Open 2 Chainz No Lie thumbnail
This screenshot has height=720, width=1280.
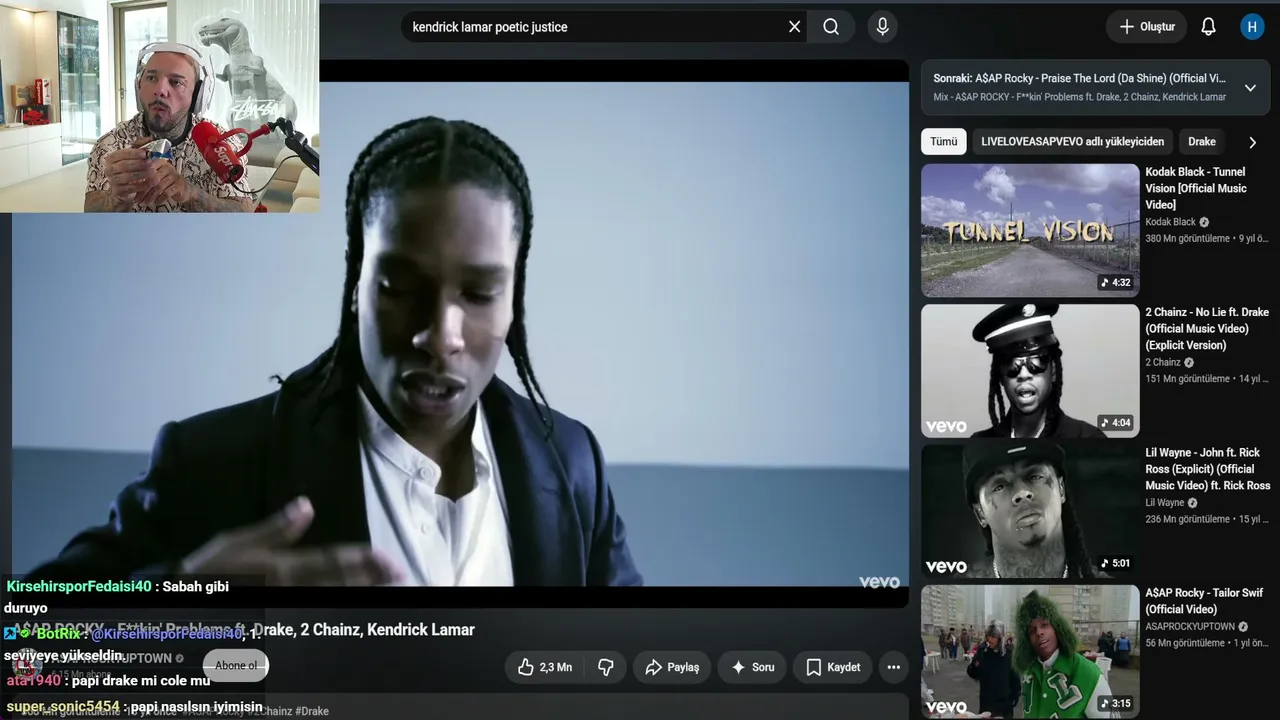point(1030,371)
